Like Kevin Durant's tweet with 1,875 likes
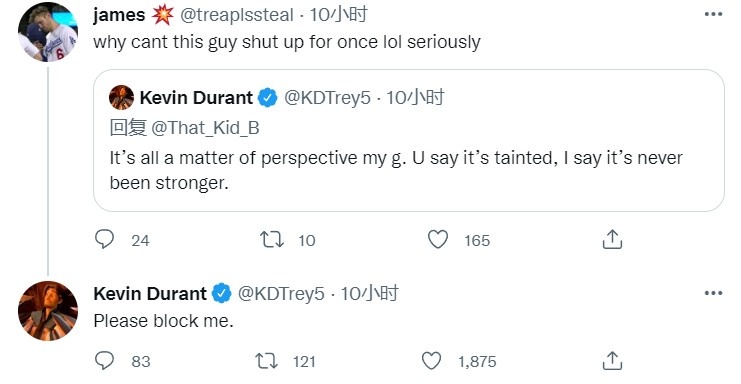The width and height of the screenshot is (741, 384). pyautogui.click(x=431, y=361)
